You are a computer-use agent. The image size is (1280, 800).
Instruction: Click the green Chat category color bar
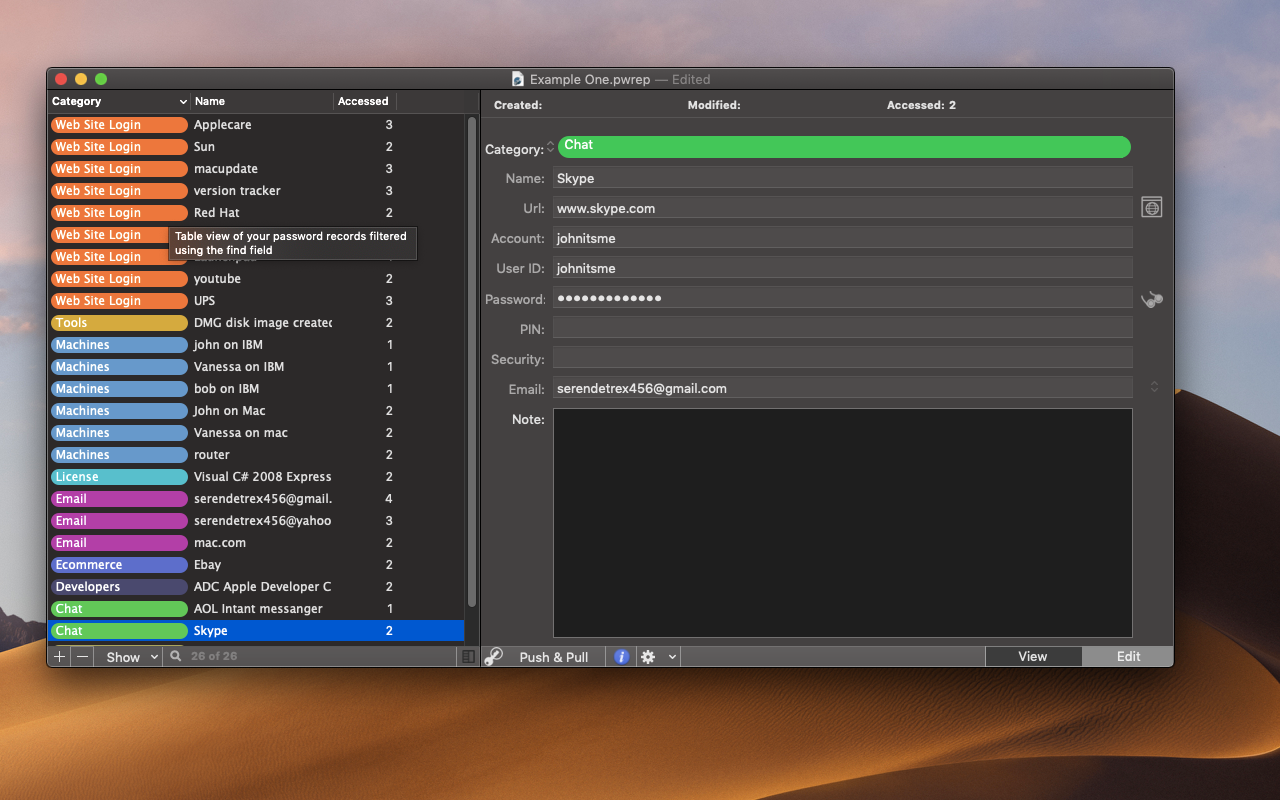point(843,147)
